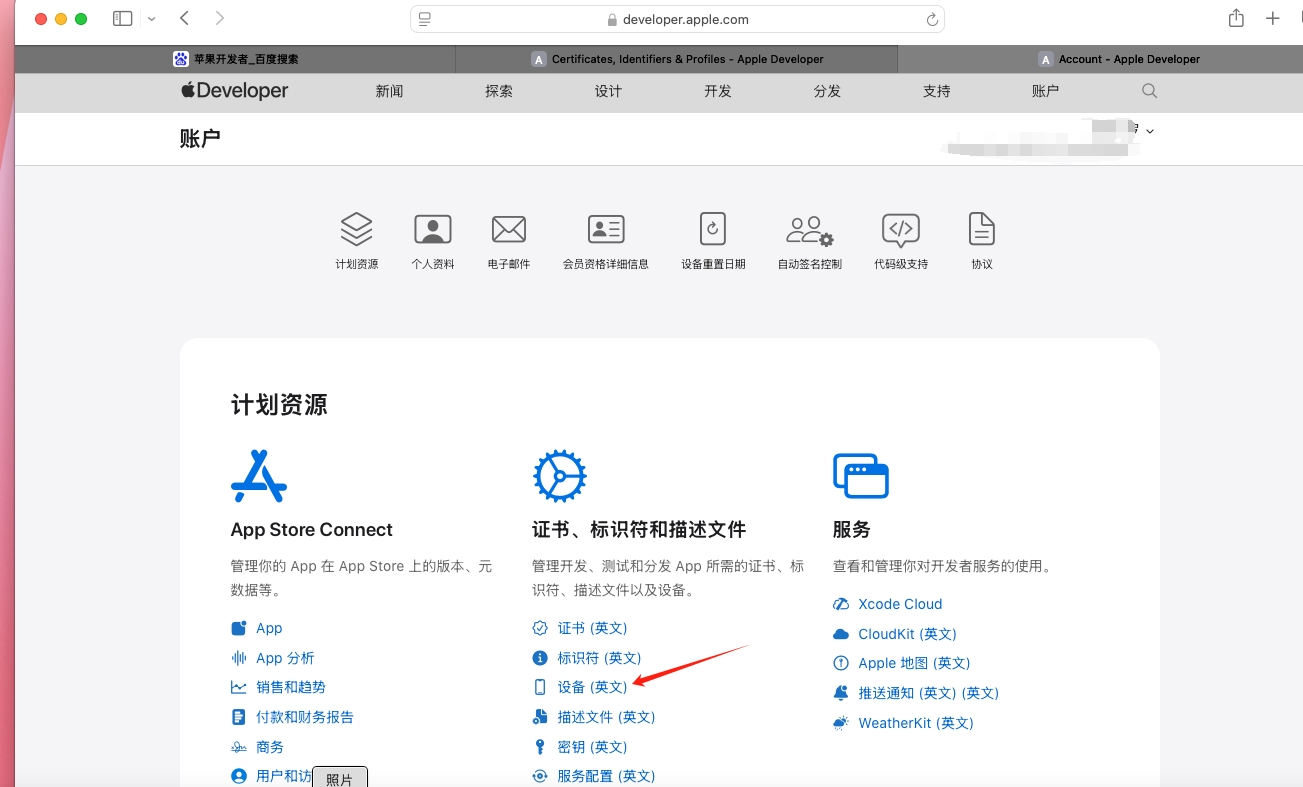Open the 自动签名控制 icon
Viewport: 1303px width, 787px height.
point(810,230)
